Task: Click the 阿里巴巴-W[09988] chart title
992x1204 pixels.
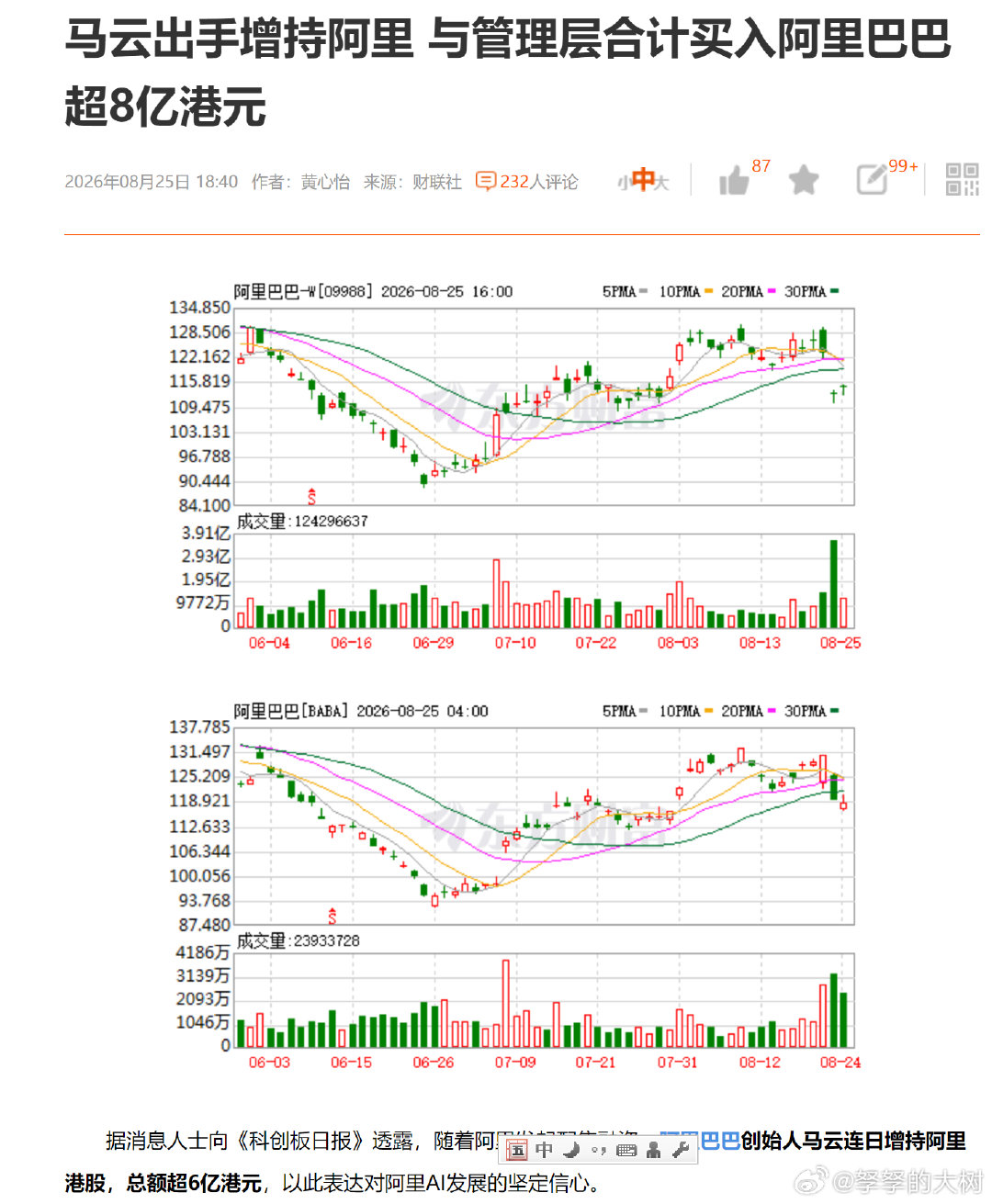Action: (304, 291)
